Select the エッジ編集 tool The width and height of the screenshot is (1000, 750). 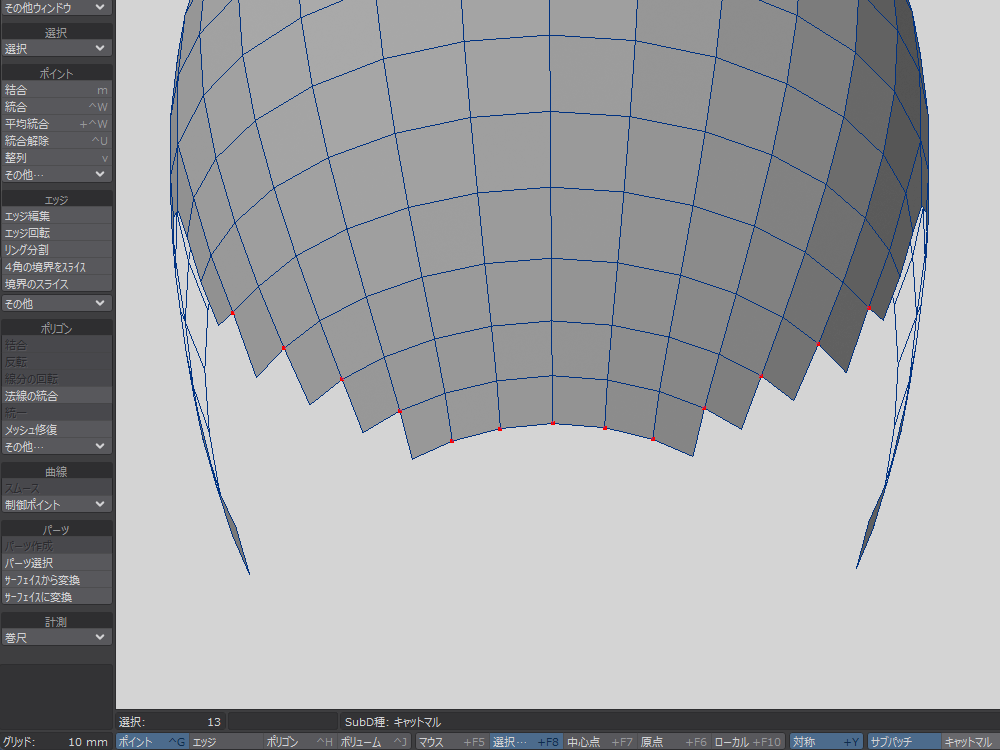(56, 216)
